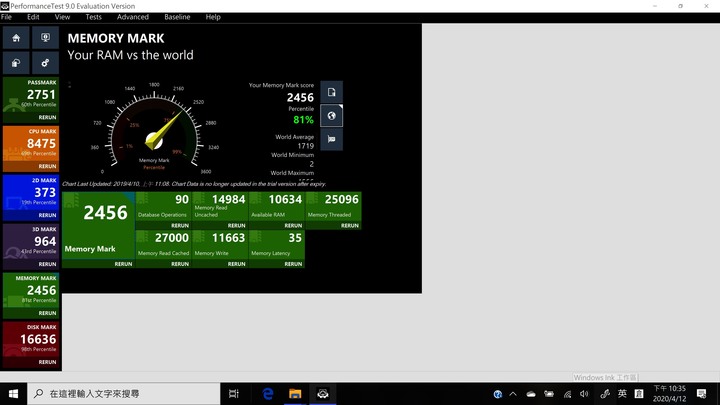Open the Windows Ink pen tray icon

click(605, 394)
